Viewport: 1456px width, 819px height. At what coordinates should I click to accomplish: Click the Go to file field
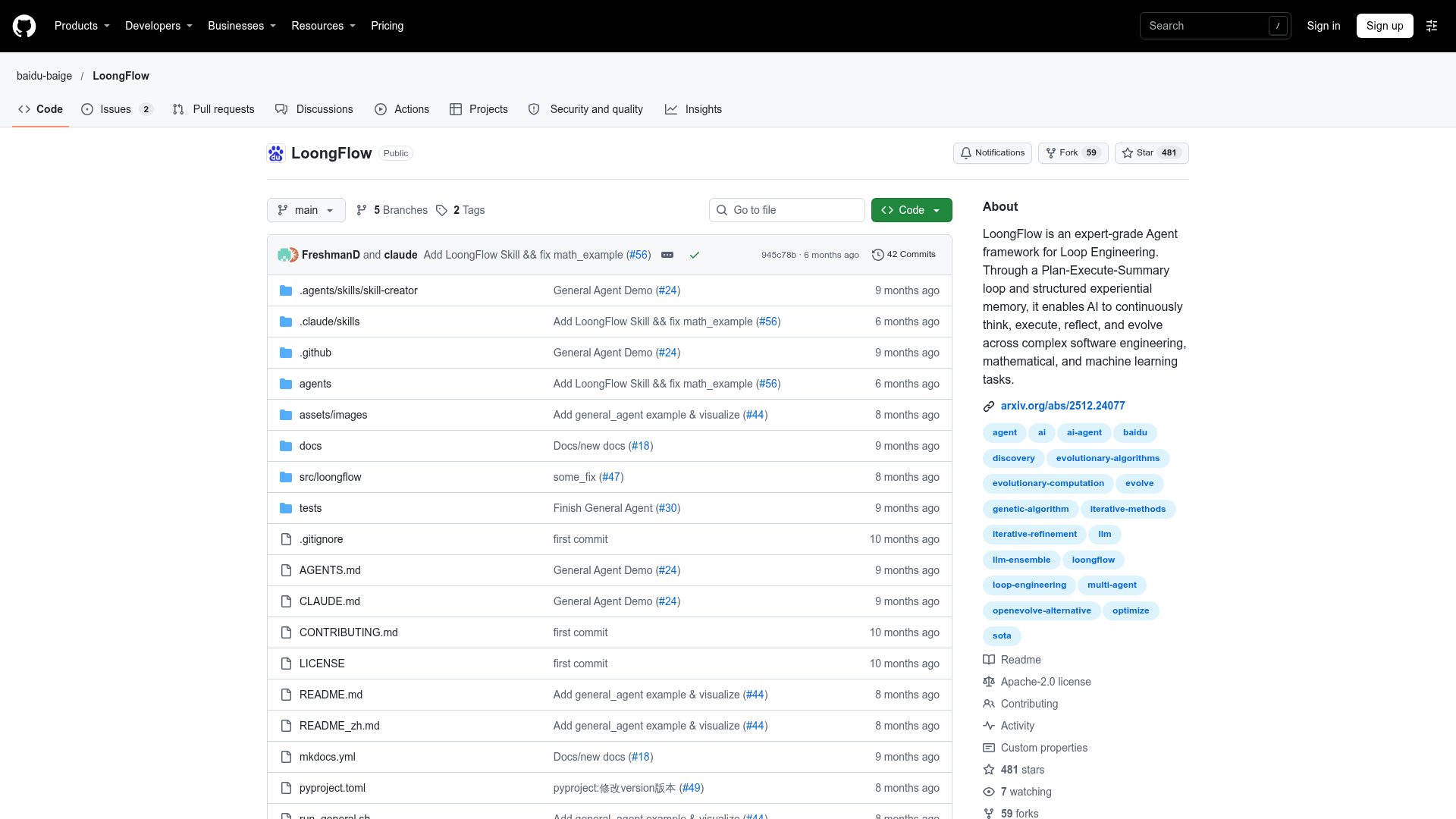[787, 210]
